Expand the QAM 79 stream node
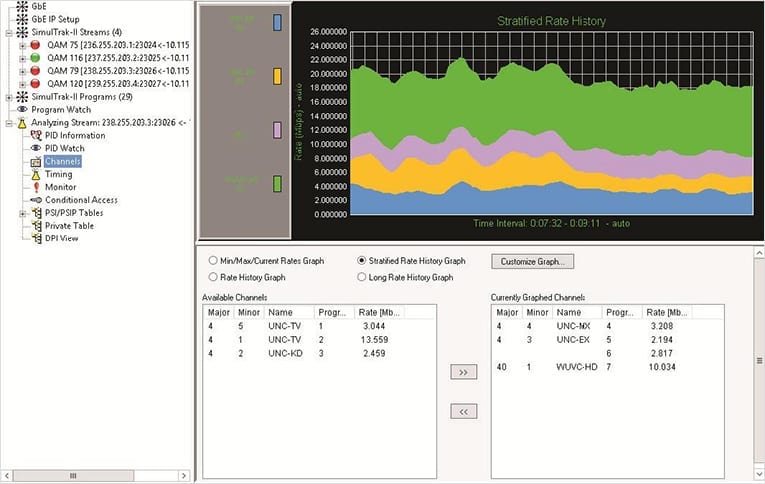This screenshot has width=765, height=484. 22,72
